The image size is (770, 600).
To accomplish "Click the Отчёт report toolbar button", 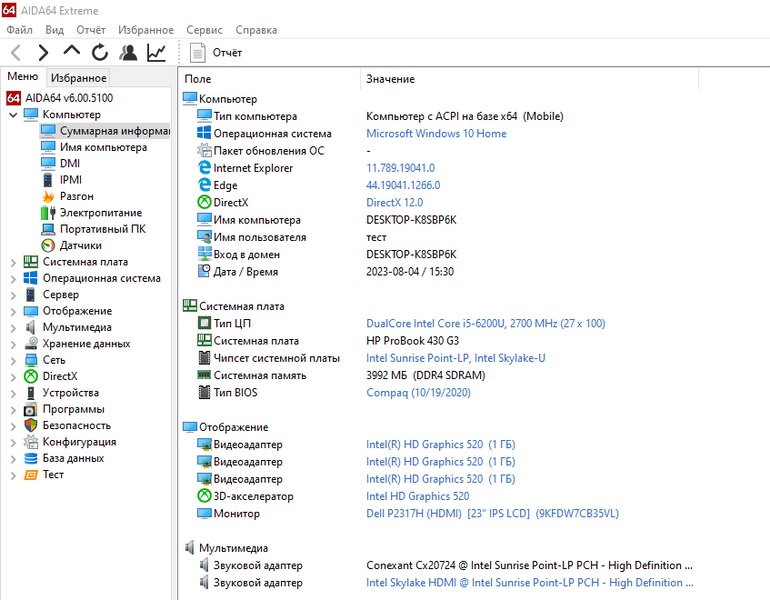I will pyautogui.click(x=216, y=53).
